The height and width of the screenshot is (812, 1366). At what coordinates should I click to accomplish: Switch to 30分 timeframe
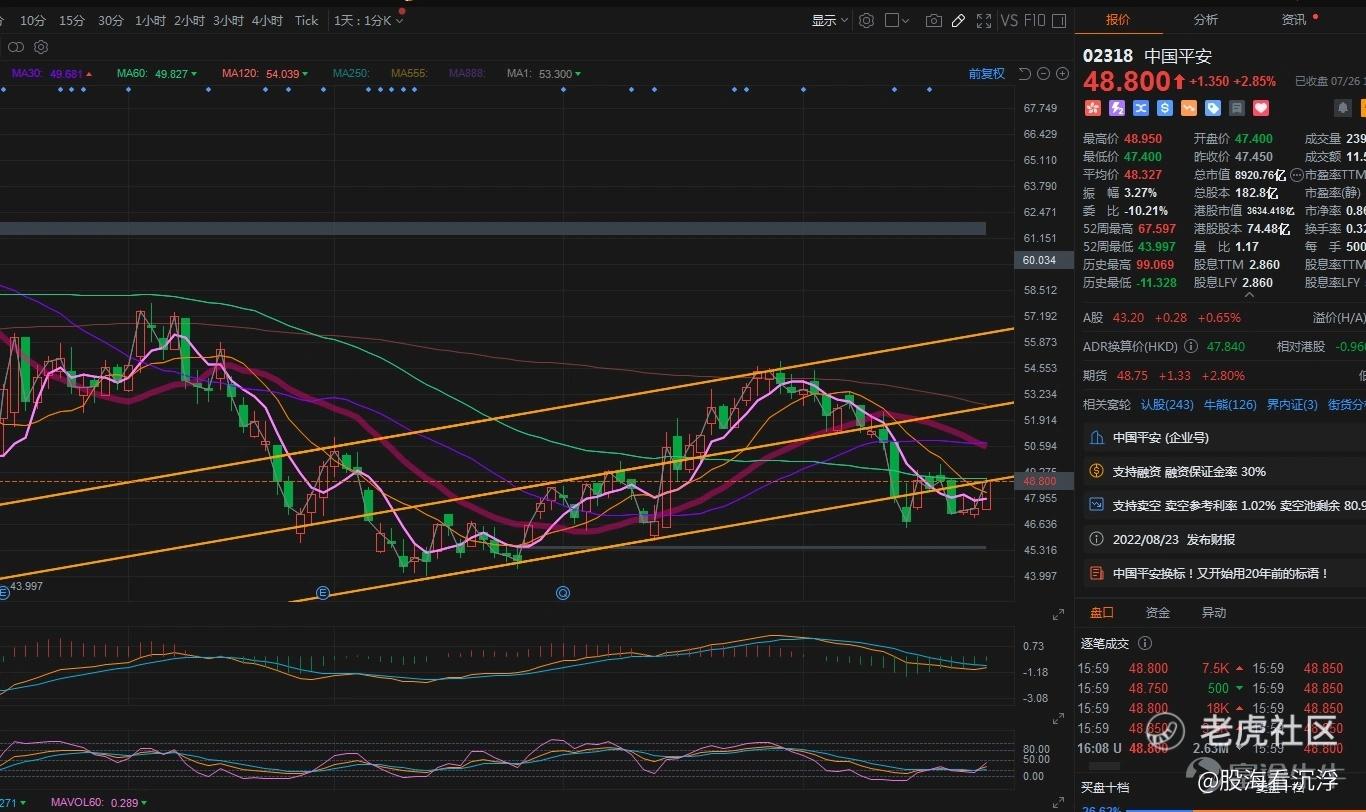tap(111, 20)
